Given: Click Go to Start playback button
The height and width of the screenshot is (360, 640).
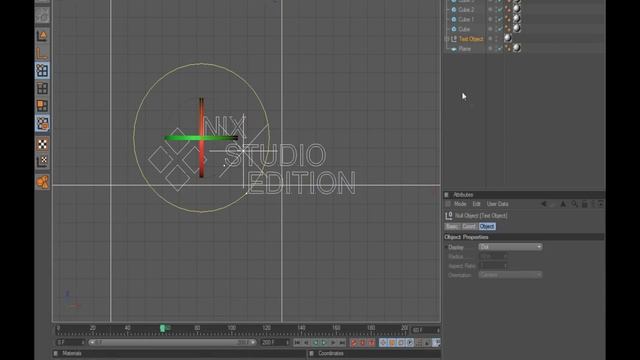Looking at the screenshot, I should tap(297, 342).
